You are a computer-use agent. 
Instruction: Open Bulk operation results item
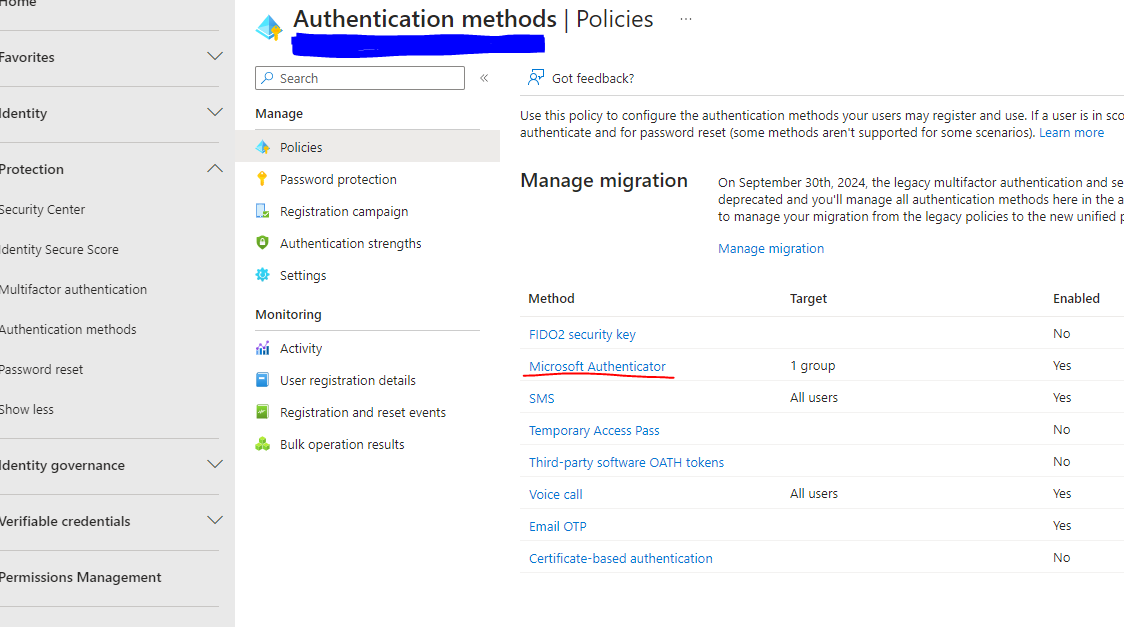point(342,444)
